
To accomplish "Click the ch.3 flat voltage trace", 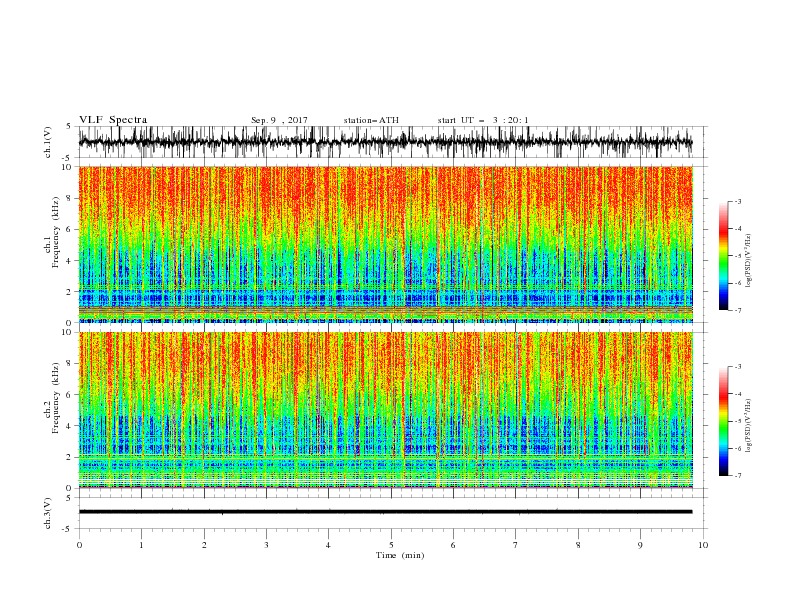I will click(x=385, y=512).
